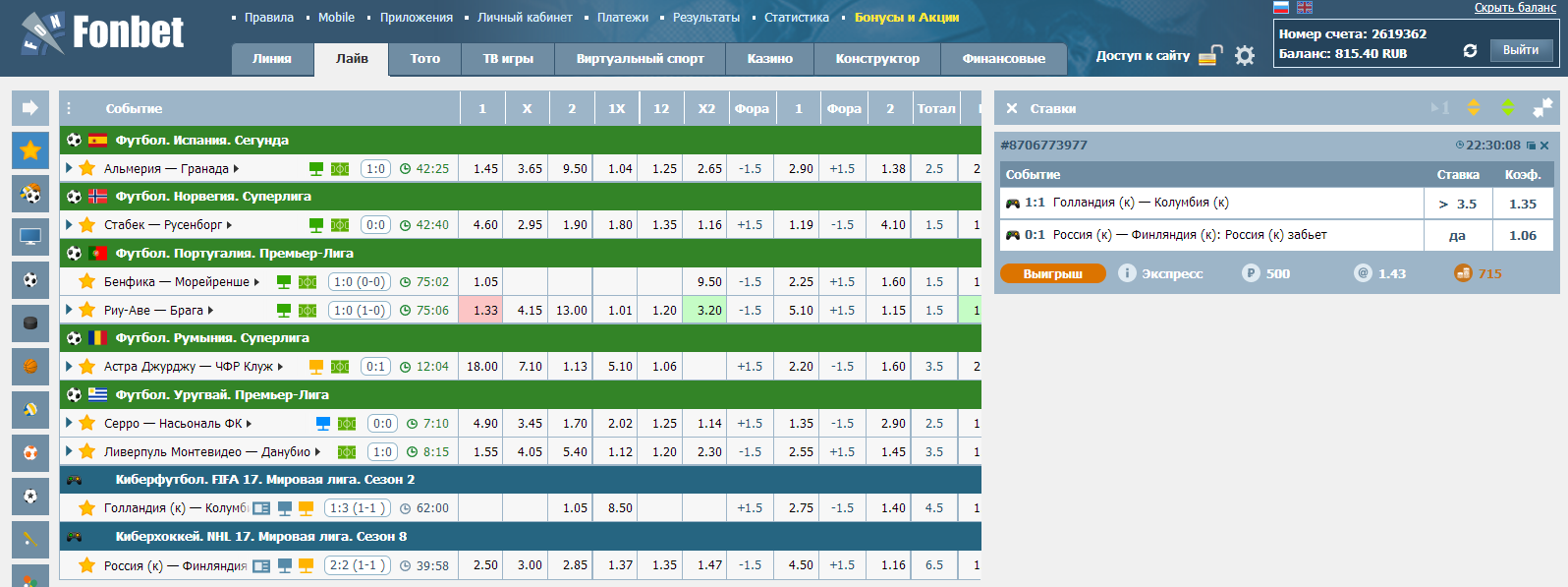This screenshot has height=587, width=1568.
Task: Expand the Ливерпуль Монтевидео — Данубио row triangle
Action: coord(69,452)
